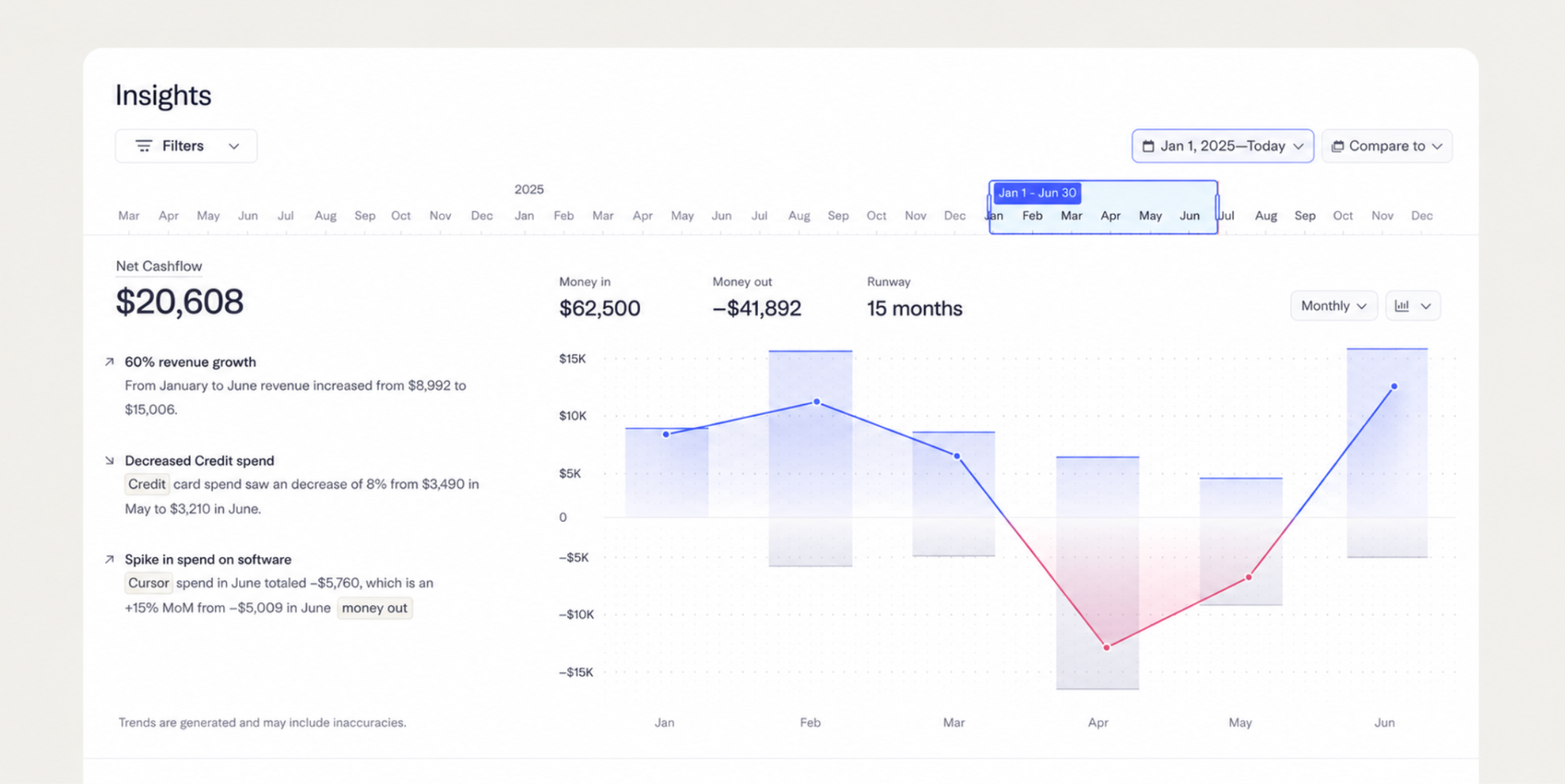Click the Net Cashflow heading
Image resolution: width=1565 pixels, height=784 pixels.
(159, 266)
